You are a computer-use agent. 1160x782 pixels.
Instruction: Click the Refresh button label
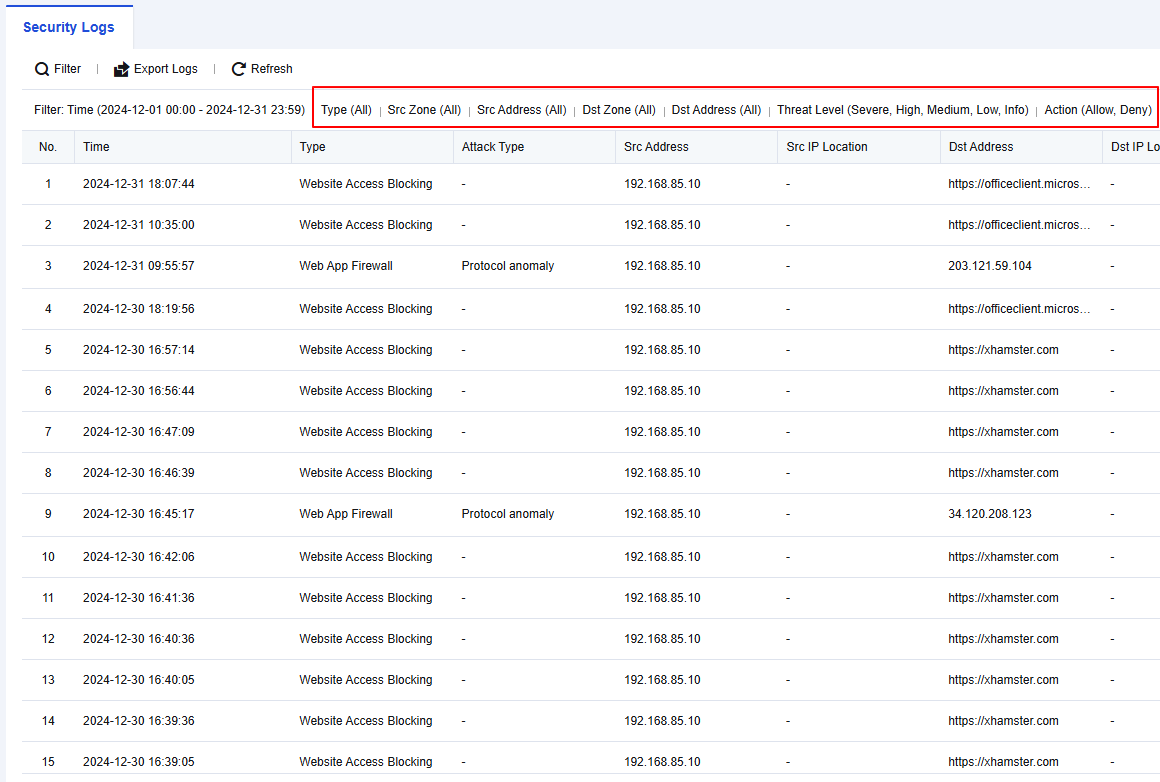pos(272,69)
